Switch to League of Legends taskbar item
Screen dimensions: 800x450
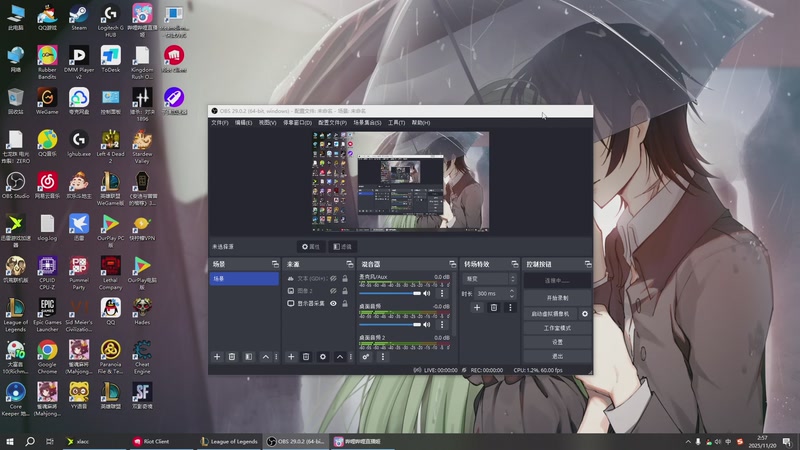click(230, 442)
